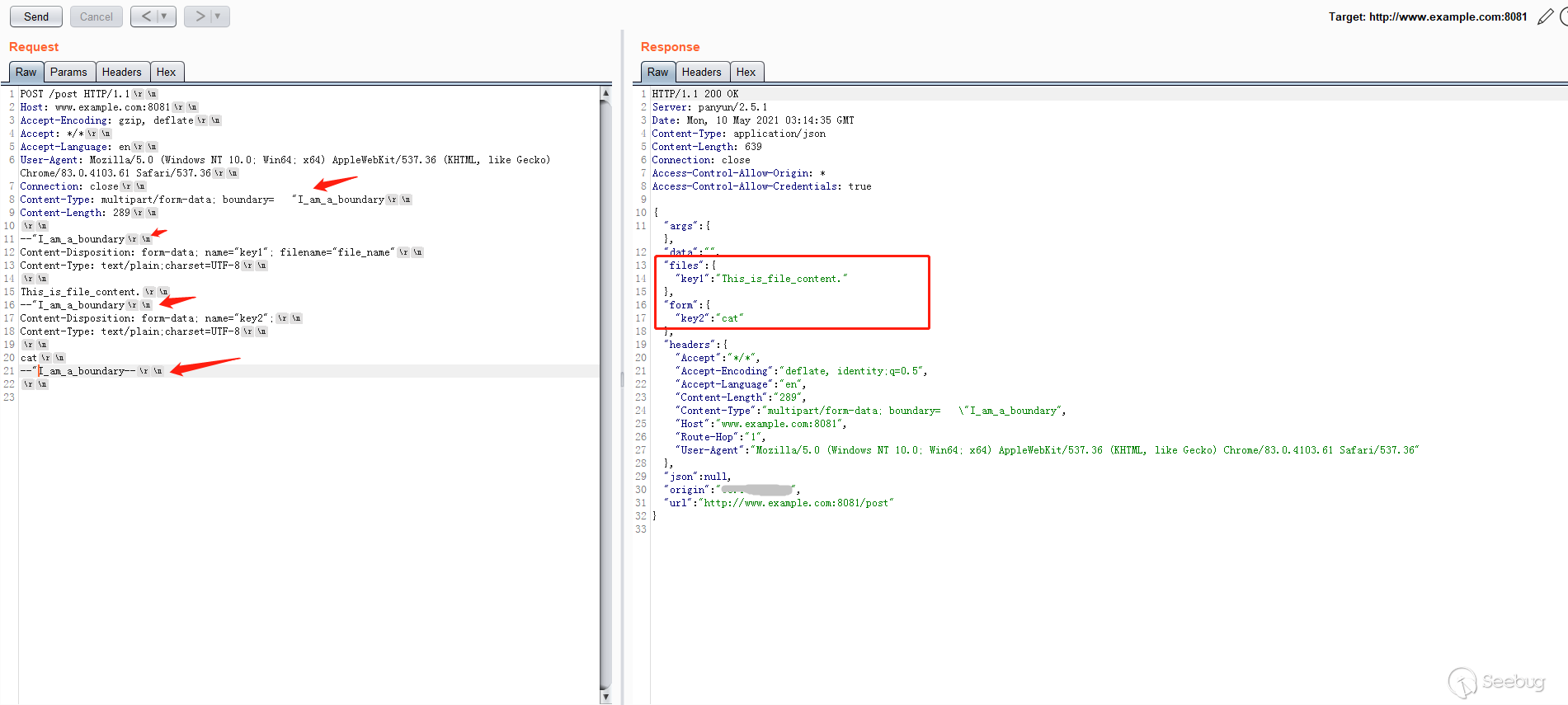Click the help icon beside the pencil
The image size is (1568, 705).
[1563, 16]
